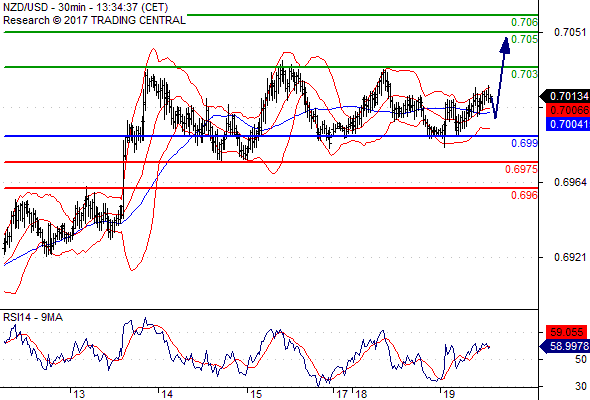
Task: Click the red horizontal support line at 0.696
Action: [x=271, y=188]
